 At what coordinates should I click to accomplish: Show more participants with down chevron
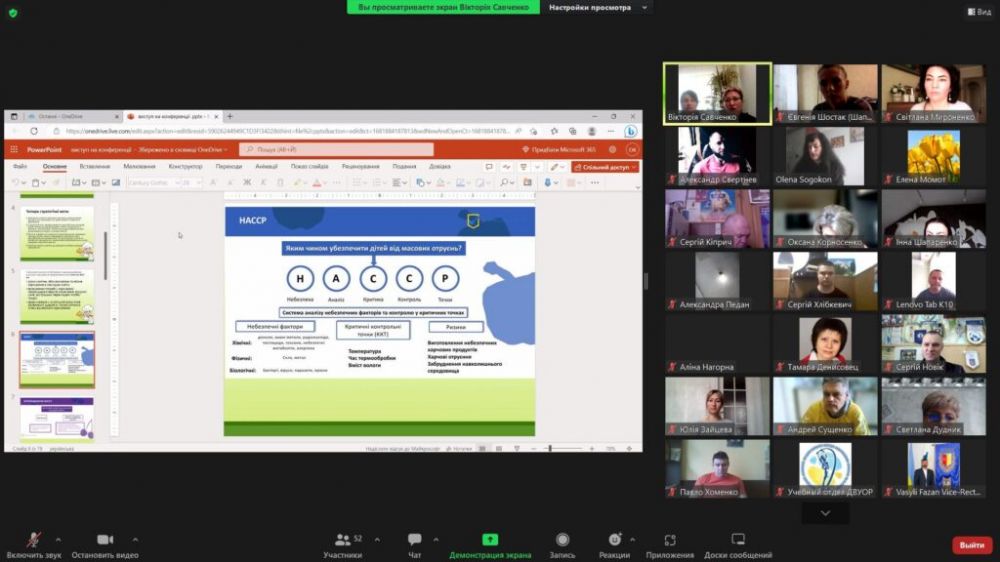(x=825, y=513)
